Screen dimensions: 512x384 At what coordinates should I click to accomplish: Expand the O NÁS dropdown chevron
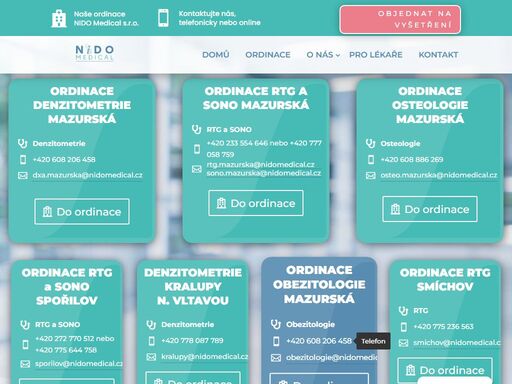point(338,55)
